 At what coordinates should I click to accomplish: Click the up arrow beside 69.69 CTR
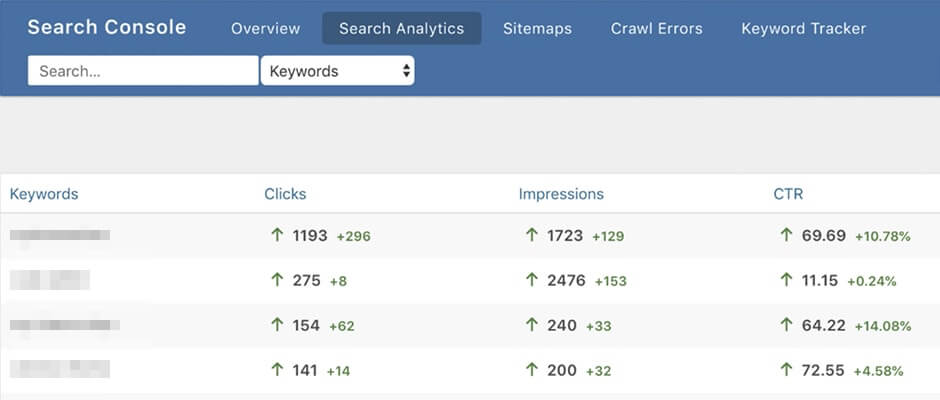[786, 236]
